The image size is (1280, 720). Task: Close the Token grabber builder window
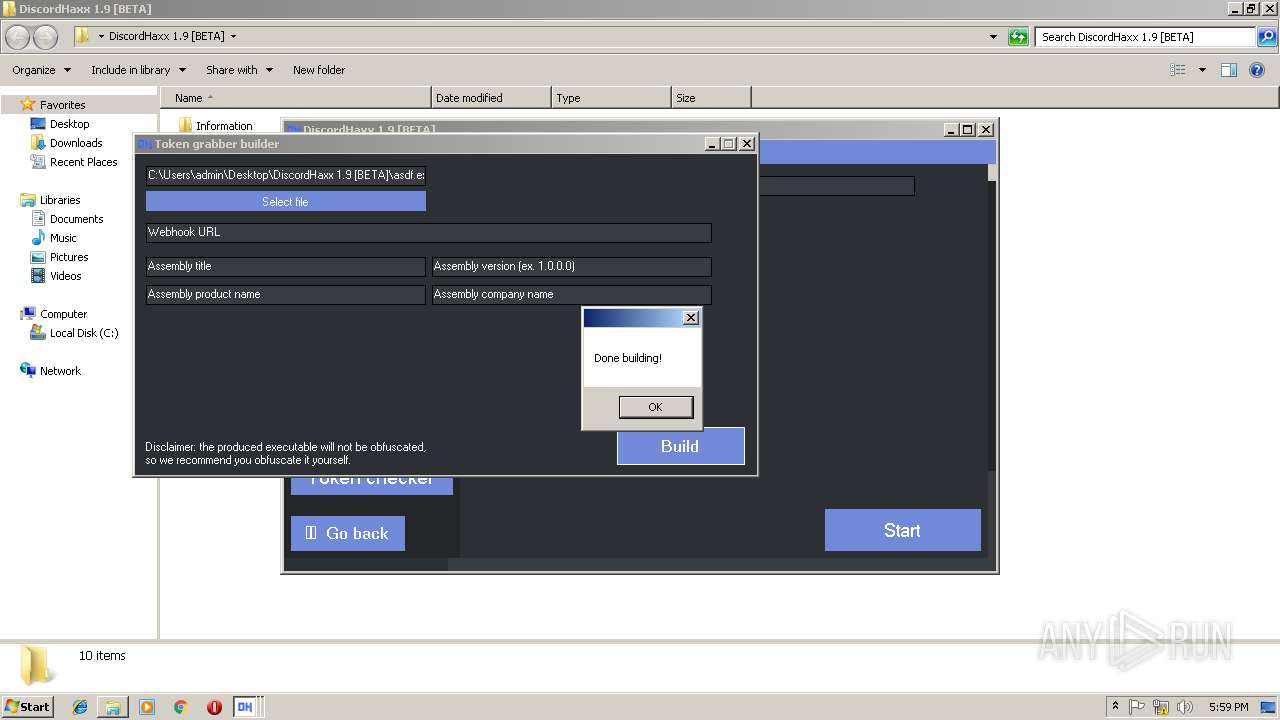pyautogui.click(x=746, y=144)
